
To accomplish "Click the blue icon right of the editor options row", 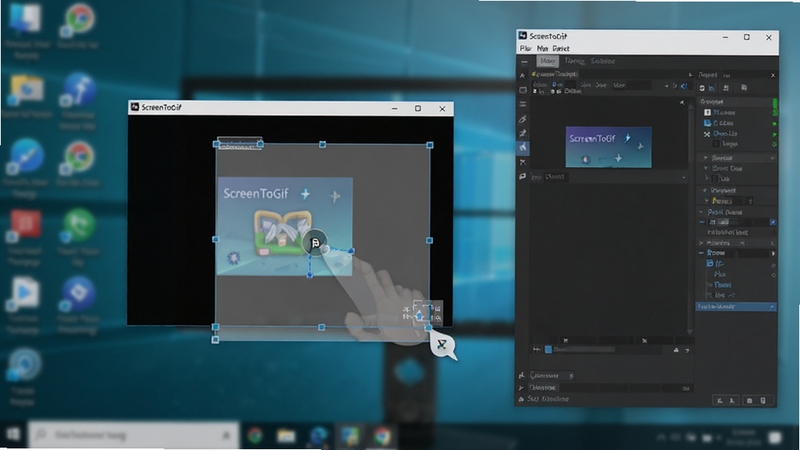I will 684,86.
